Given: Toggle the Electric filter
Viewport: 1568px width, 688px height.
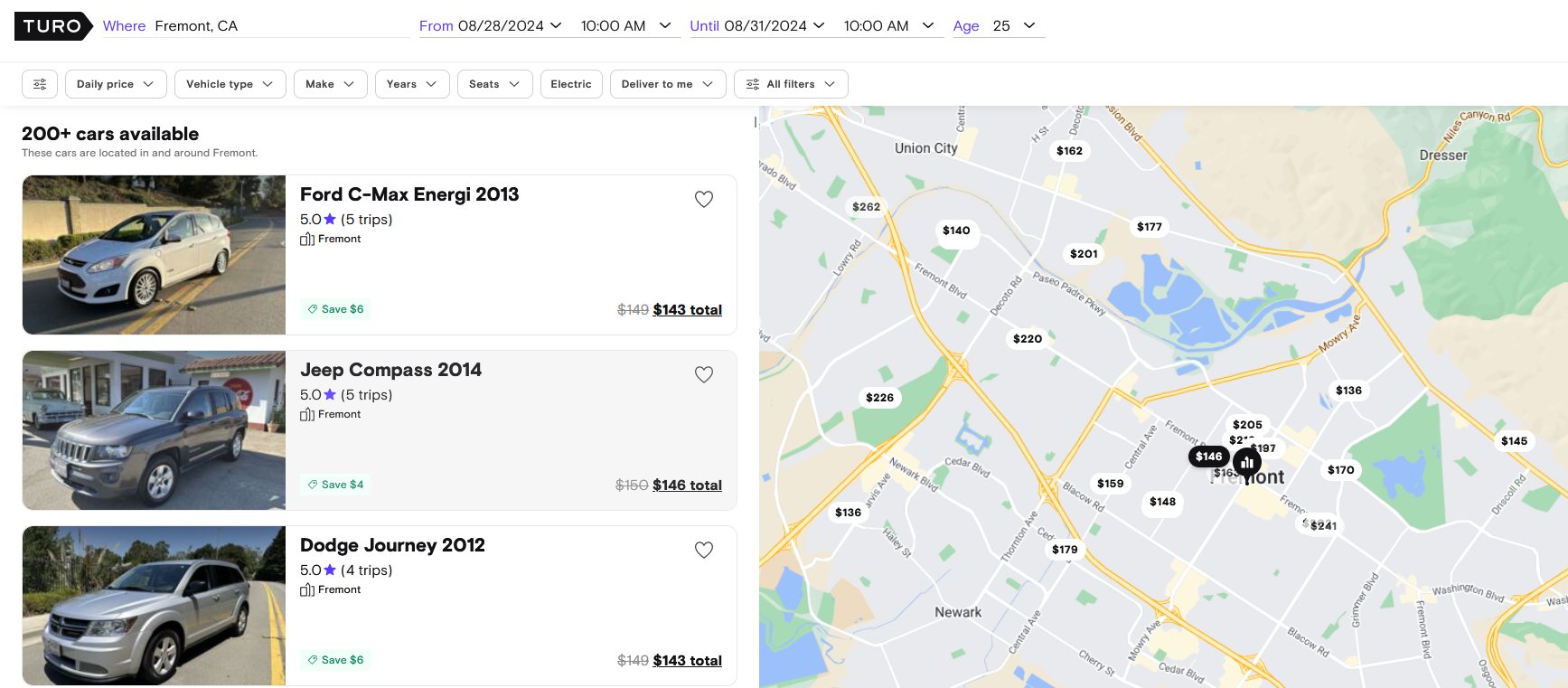Looking at the screenshot, I should 571,84.
